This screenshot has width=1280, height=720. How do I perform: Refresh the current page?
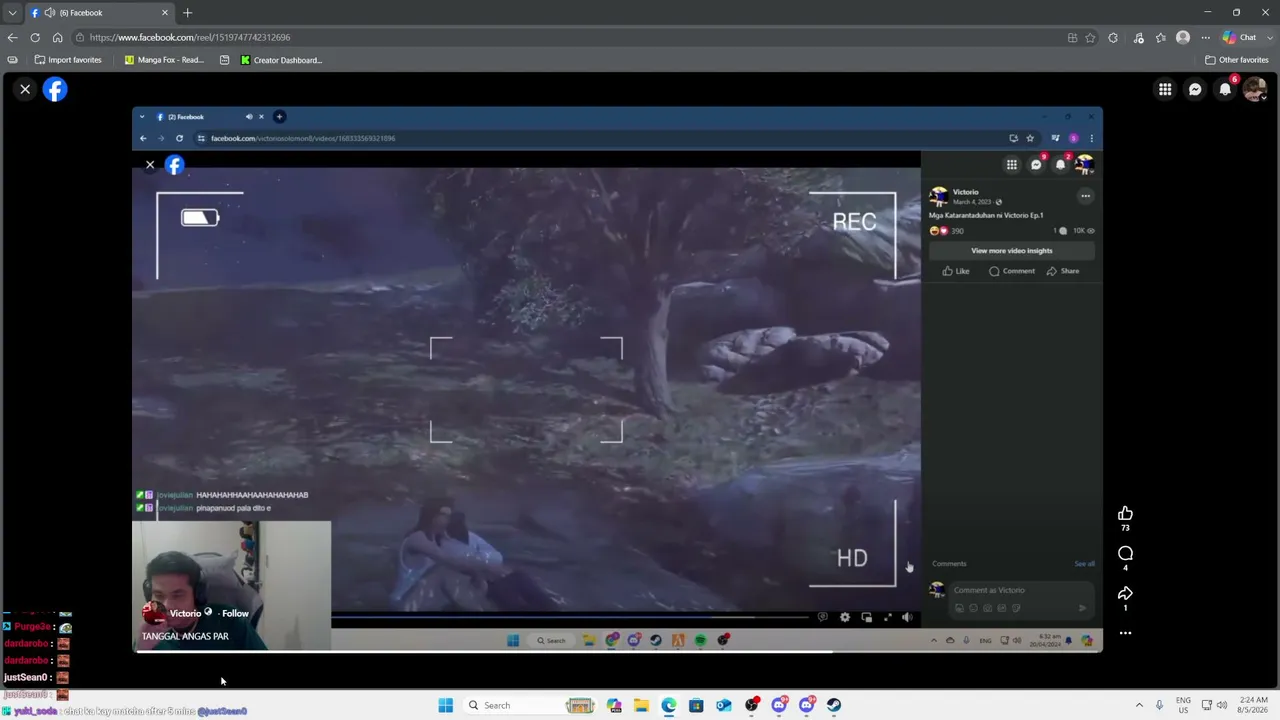click(35, 38)
